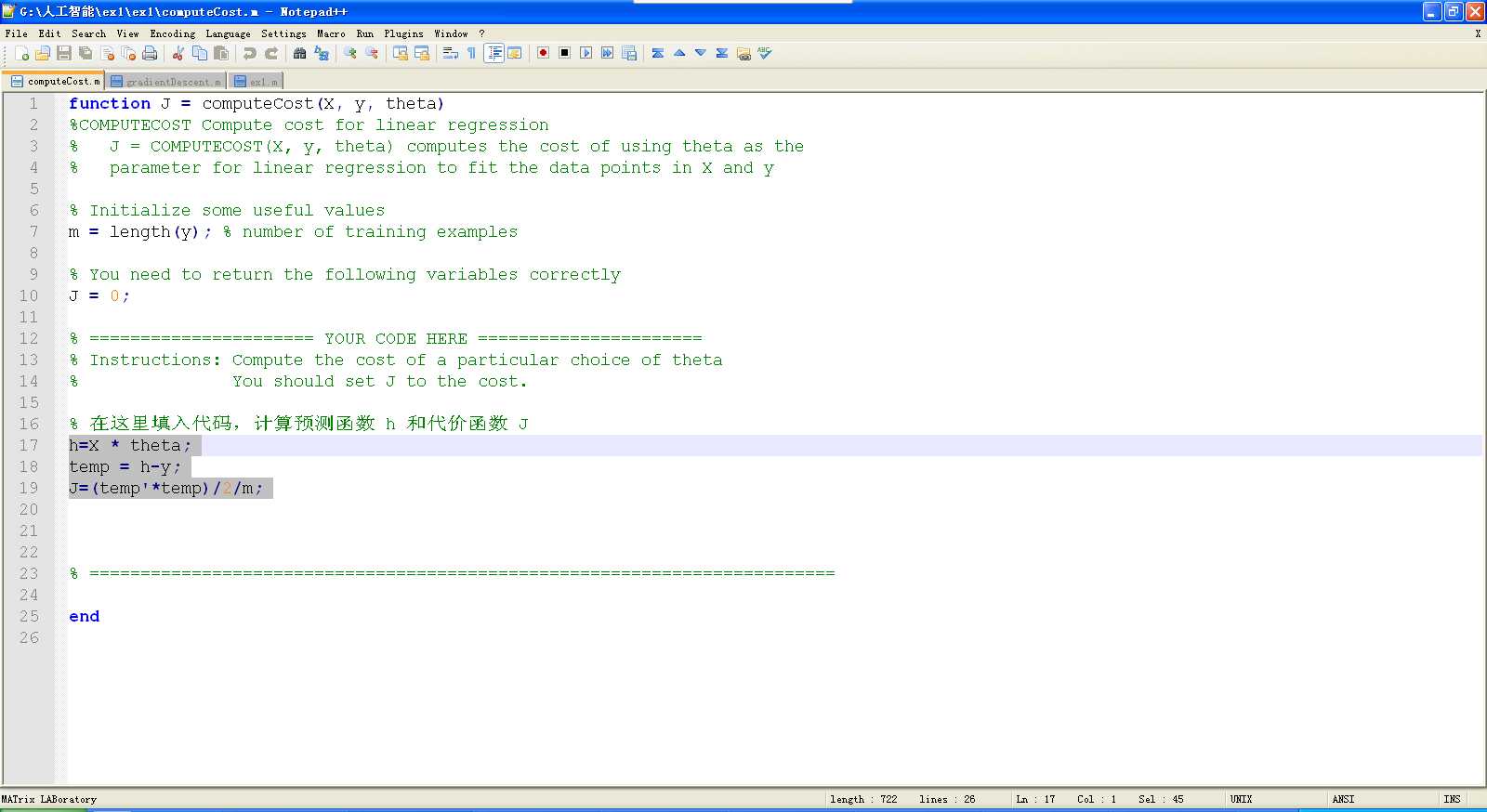The height and width of the screenshot is (812, 1487).
Task: Save the currently recorded macro
Action: (628, 54)
